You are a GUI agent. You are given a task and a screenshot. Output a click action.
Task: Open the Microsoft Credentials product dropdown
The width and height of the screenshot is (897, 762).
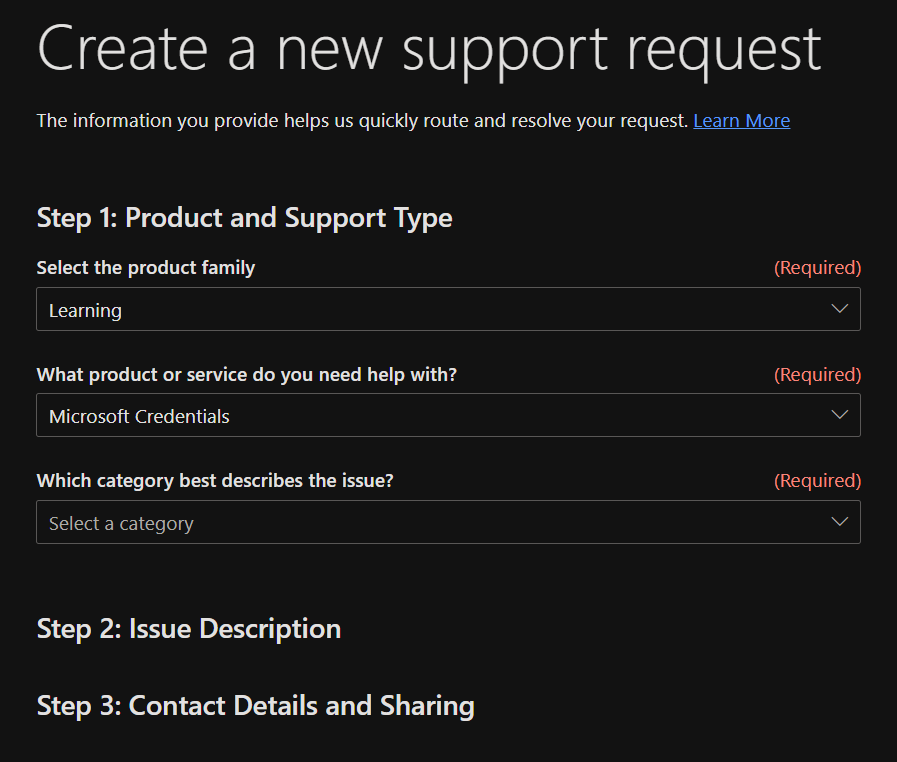click(x=448, y=416)
